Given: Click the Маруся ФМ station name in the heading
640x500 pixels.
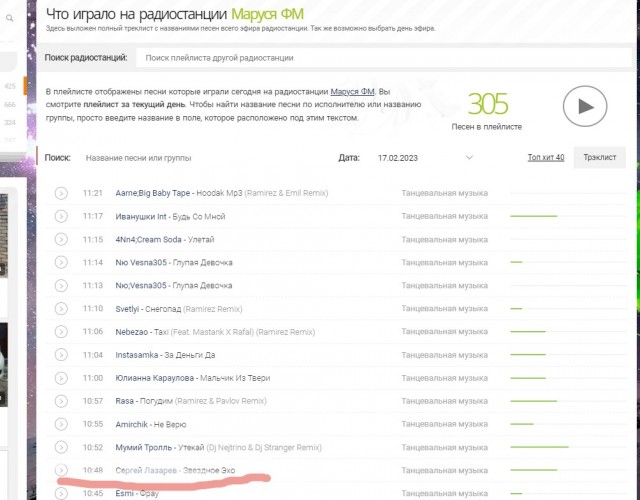Looking at the screenshot, I should [x=267, y=14].
